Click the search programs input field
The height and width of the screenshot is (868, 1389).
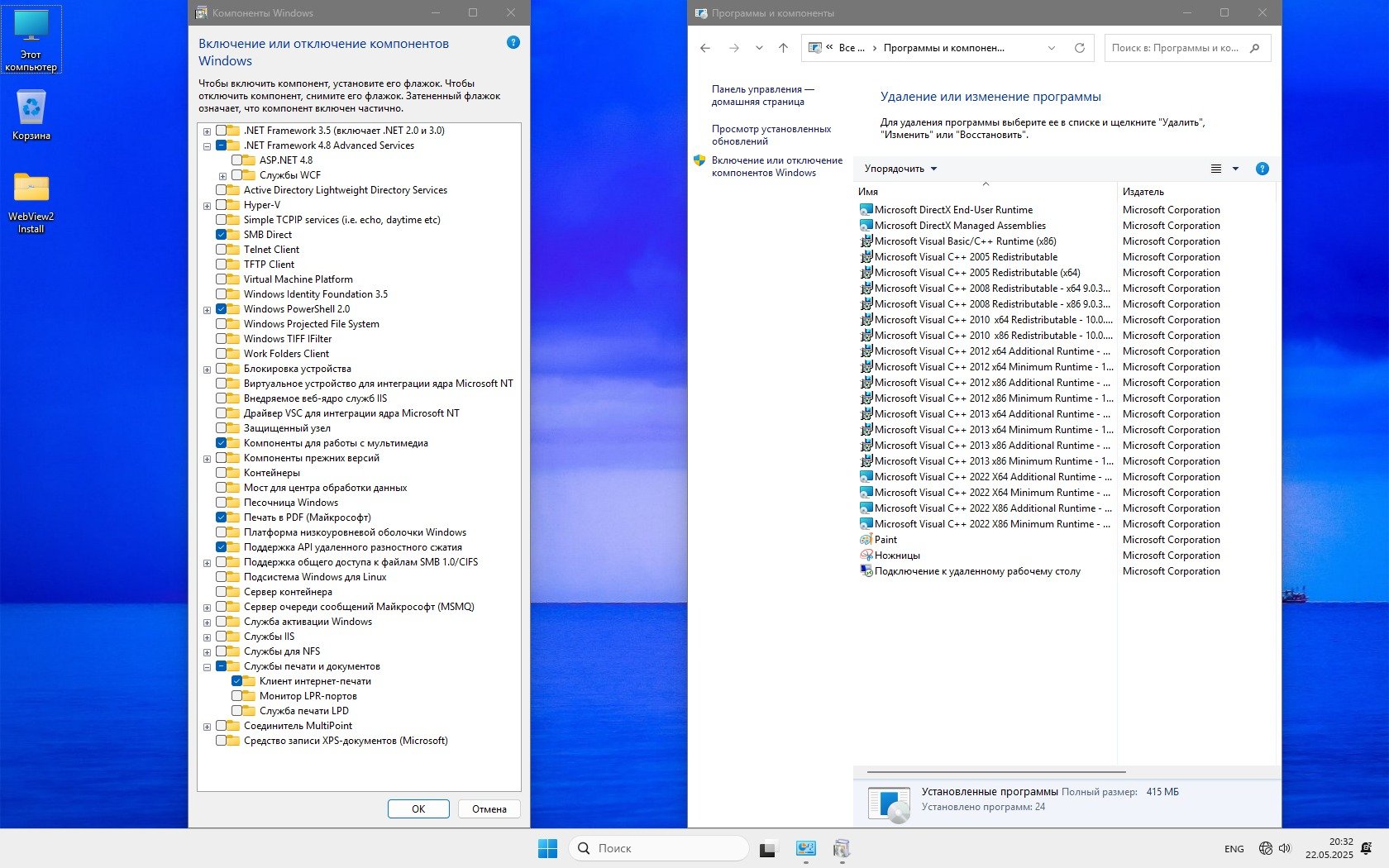(1176, 48)
